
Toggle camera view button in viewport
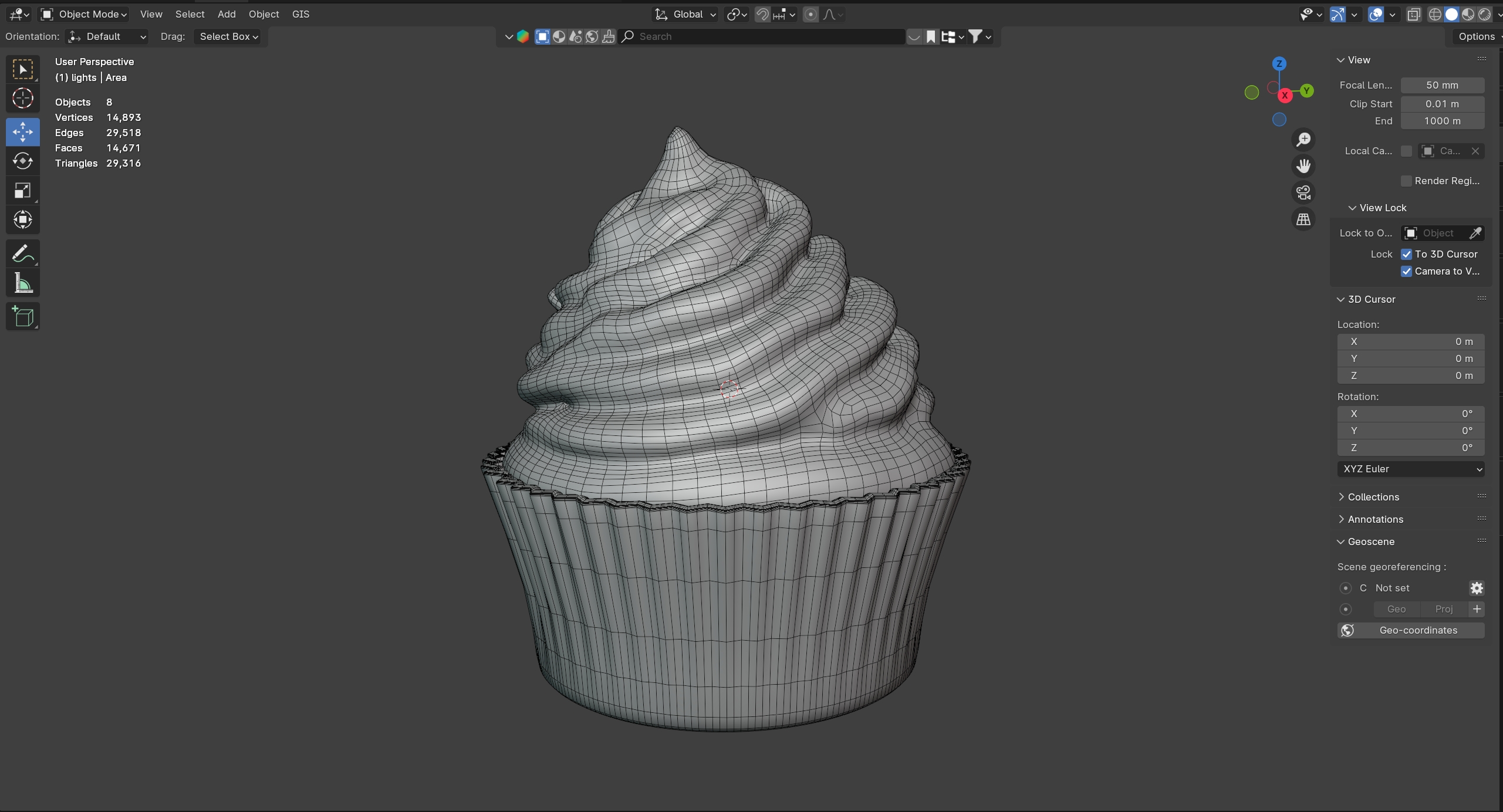(1303, 192)
